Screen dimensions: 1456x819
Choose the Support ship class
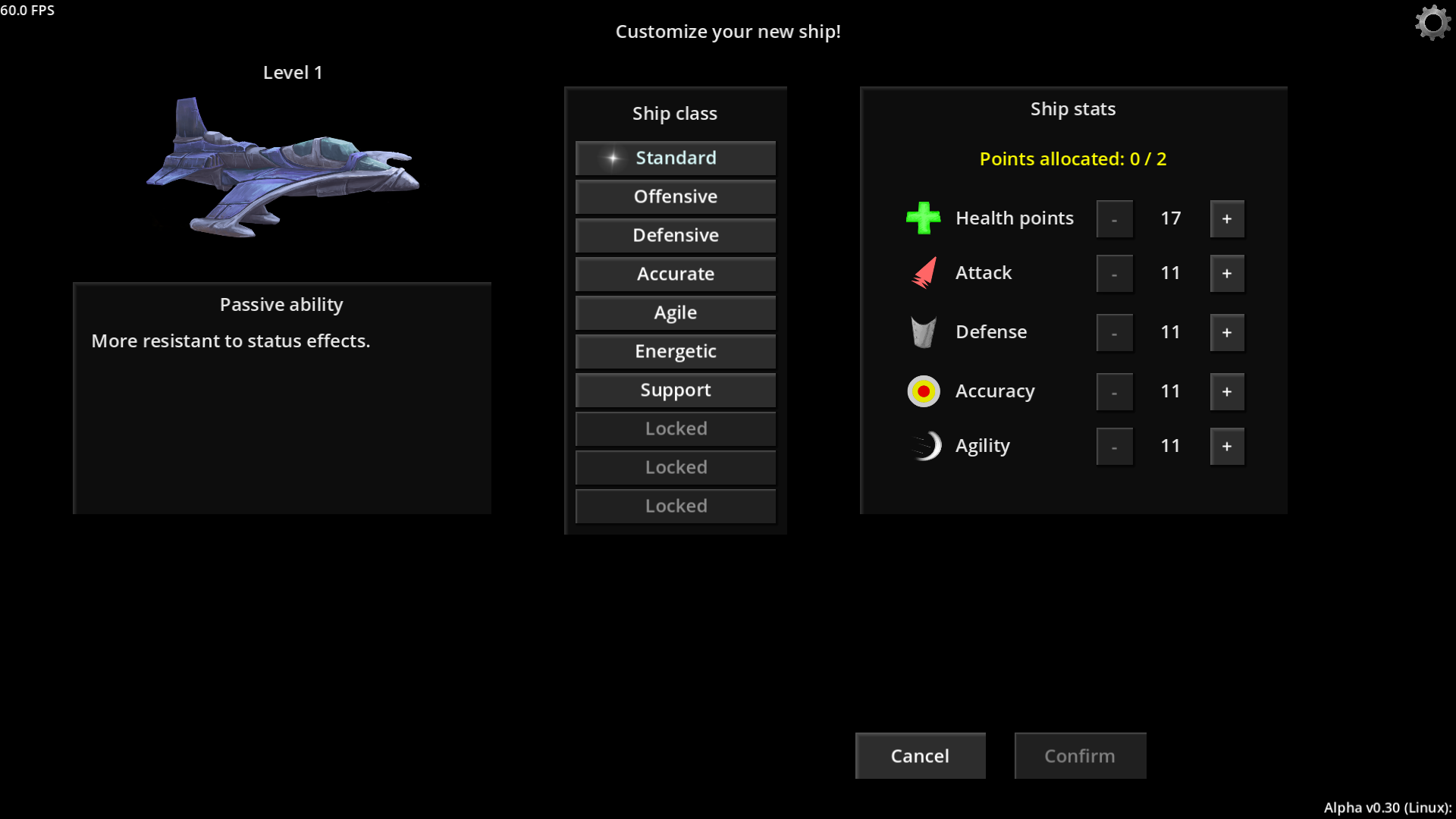[x=675, y=390]
